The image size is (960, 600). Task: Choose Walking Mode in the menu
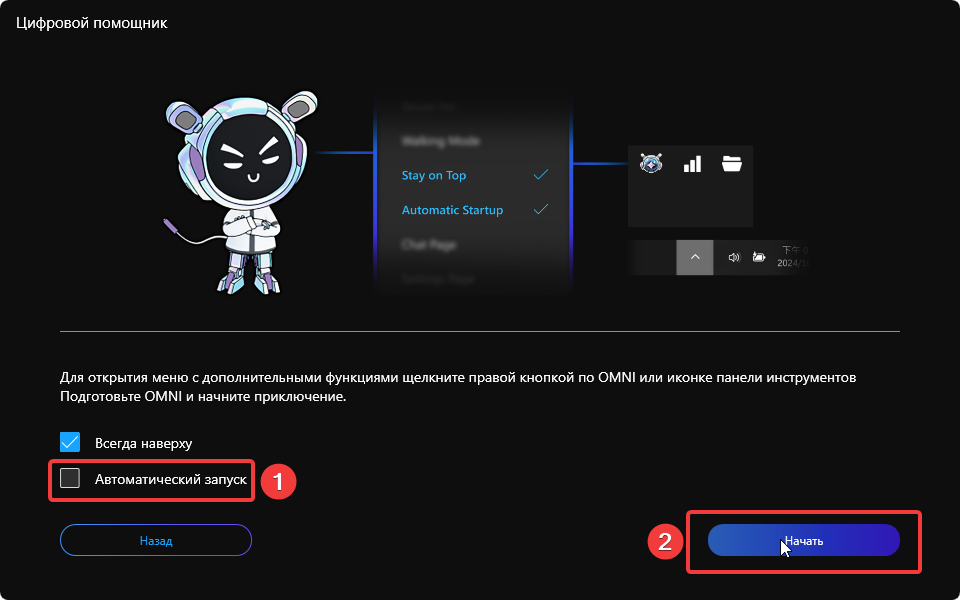pos(440,141)
